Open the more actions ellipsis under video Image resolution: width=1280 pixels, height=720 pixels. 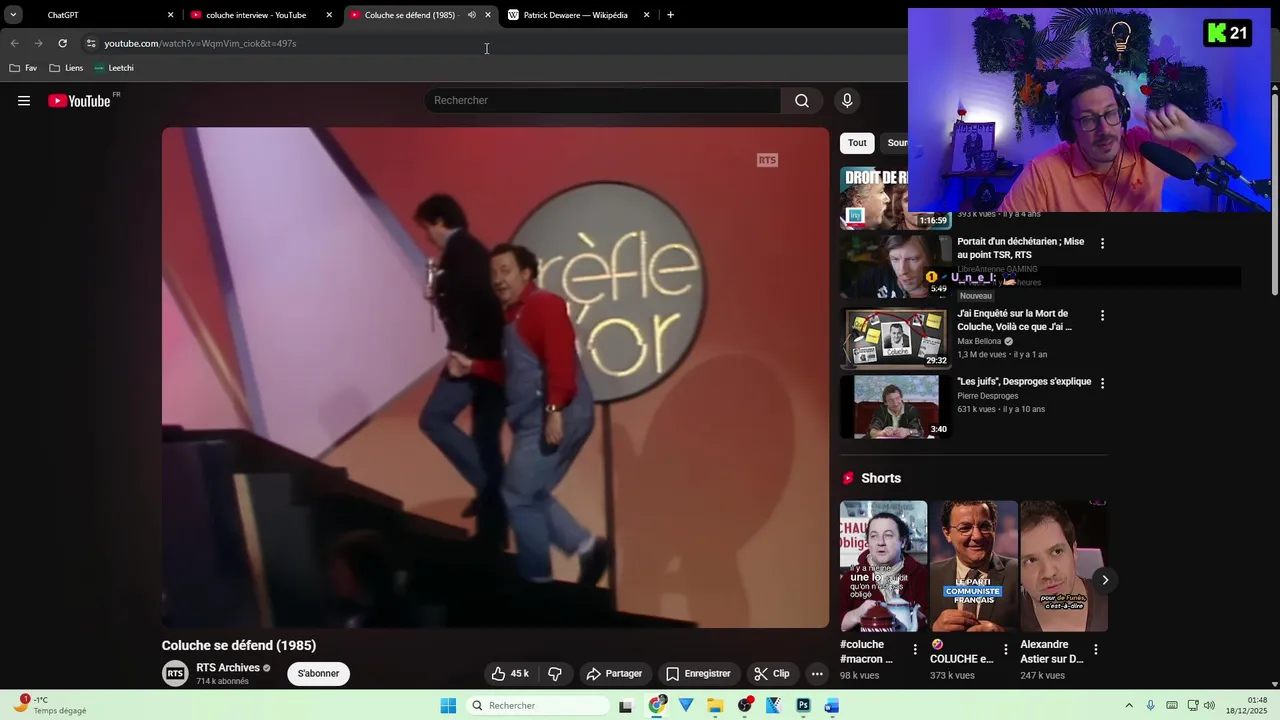tap(817, 674)
